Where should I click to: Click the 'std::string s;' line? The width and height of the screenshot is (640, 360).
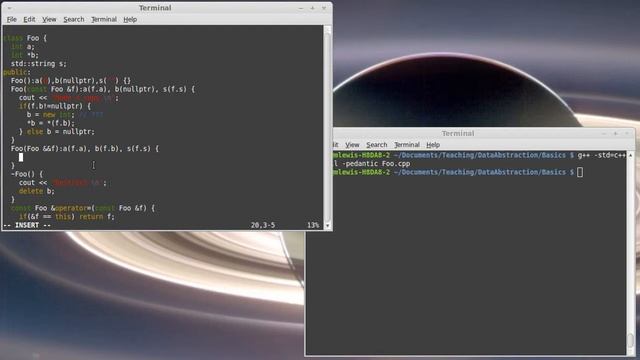[x=38, y=64]
